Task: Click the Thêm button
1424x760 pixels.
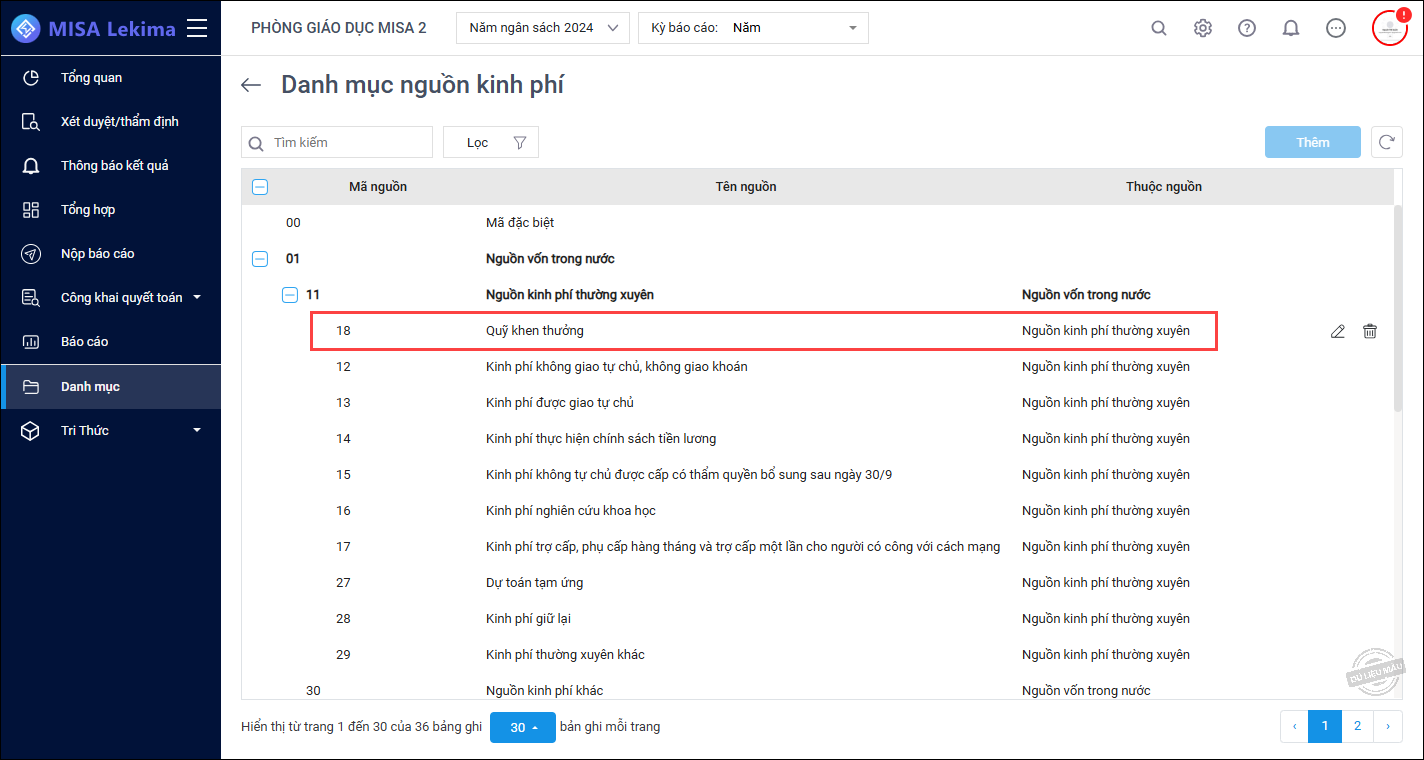Action: (1313, 142)
